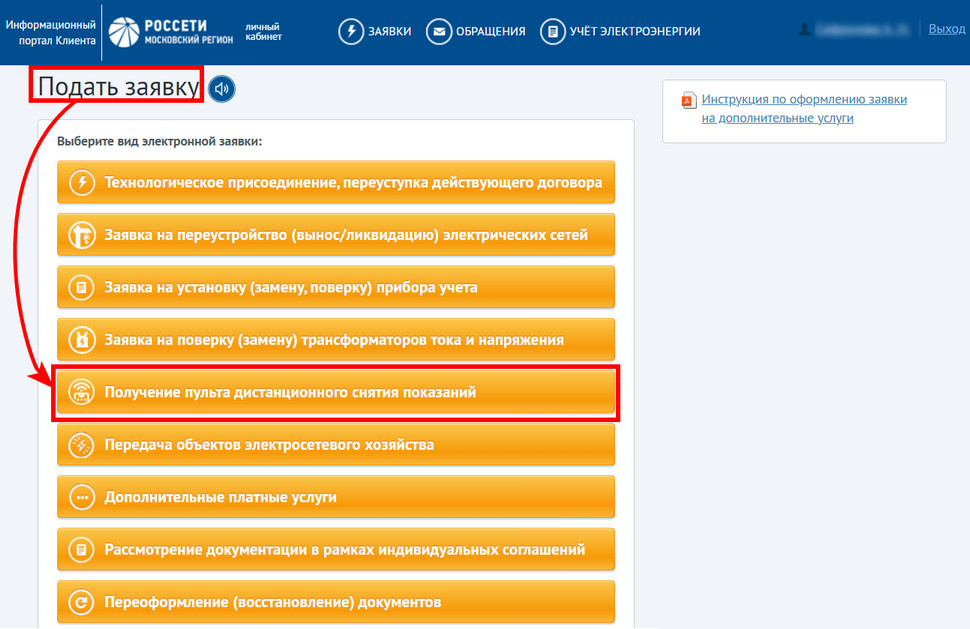
Task: Play audio with the speaker icon
Action: click(x=221, y=89)
